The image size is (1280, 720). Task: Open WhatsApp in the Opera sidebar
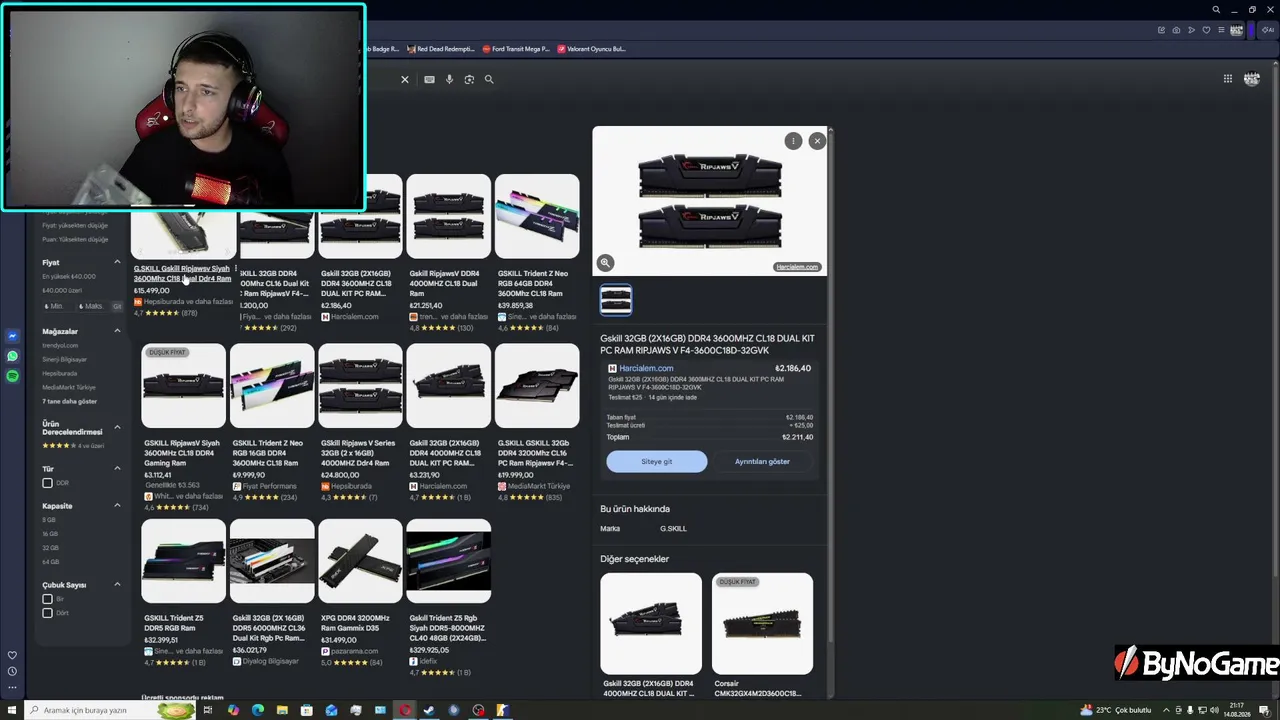coord(12,356)
